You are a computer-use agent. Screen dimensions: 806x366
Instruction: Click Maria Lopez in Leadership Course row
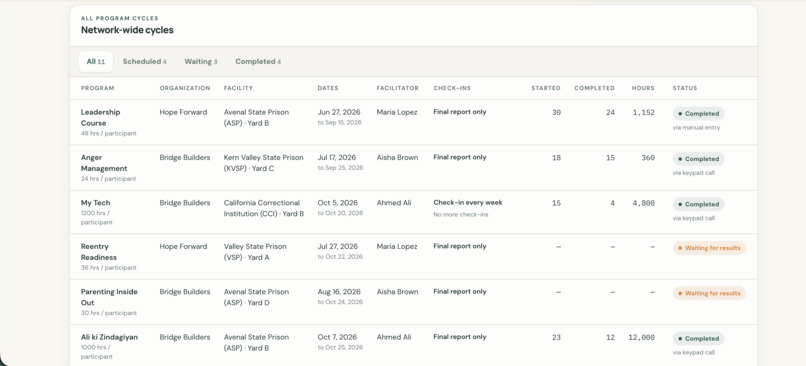[x=397, y=112]
